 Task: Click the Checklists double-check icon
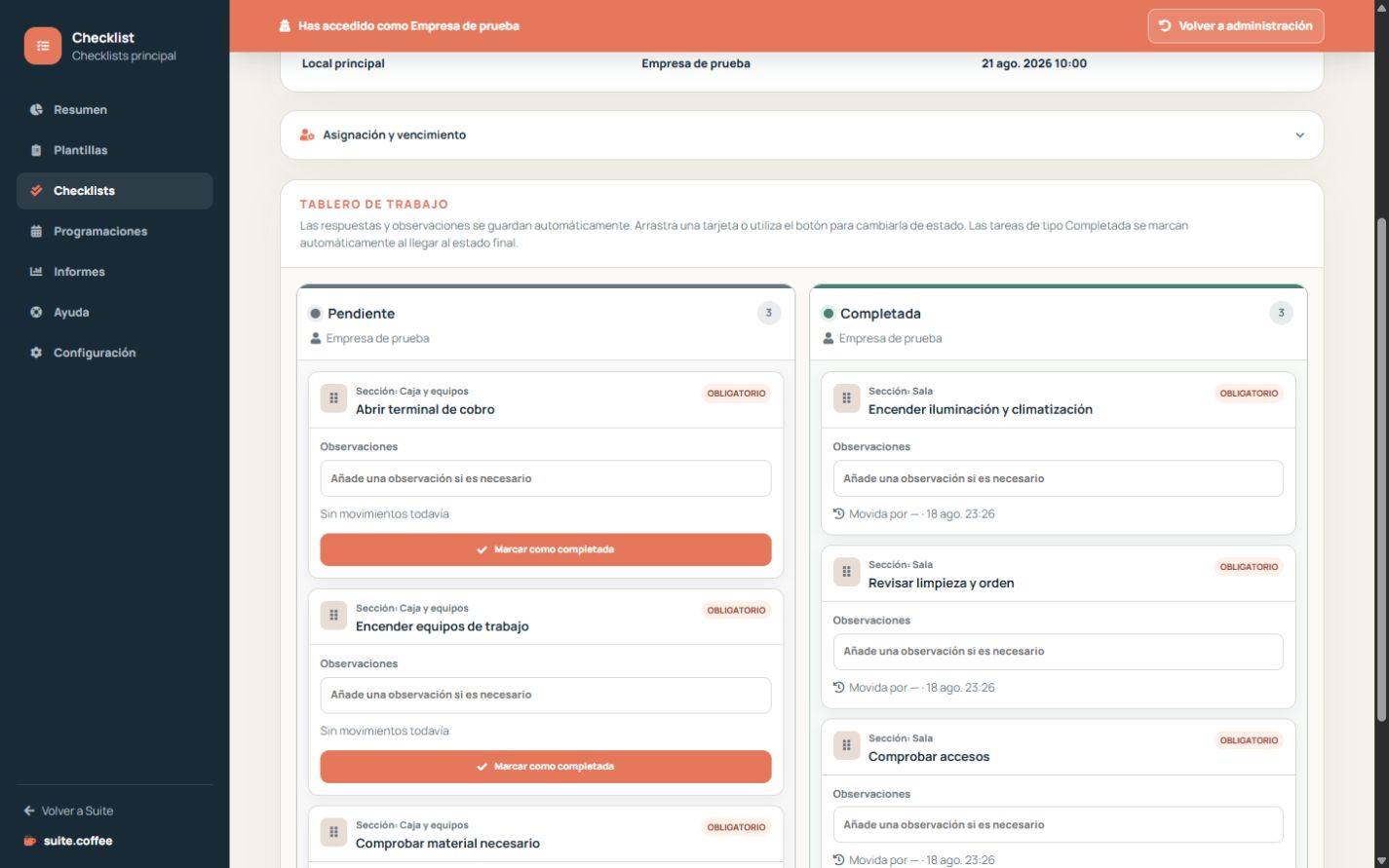(x=36, y=191)
